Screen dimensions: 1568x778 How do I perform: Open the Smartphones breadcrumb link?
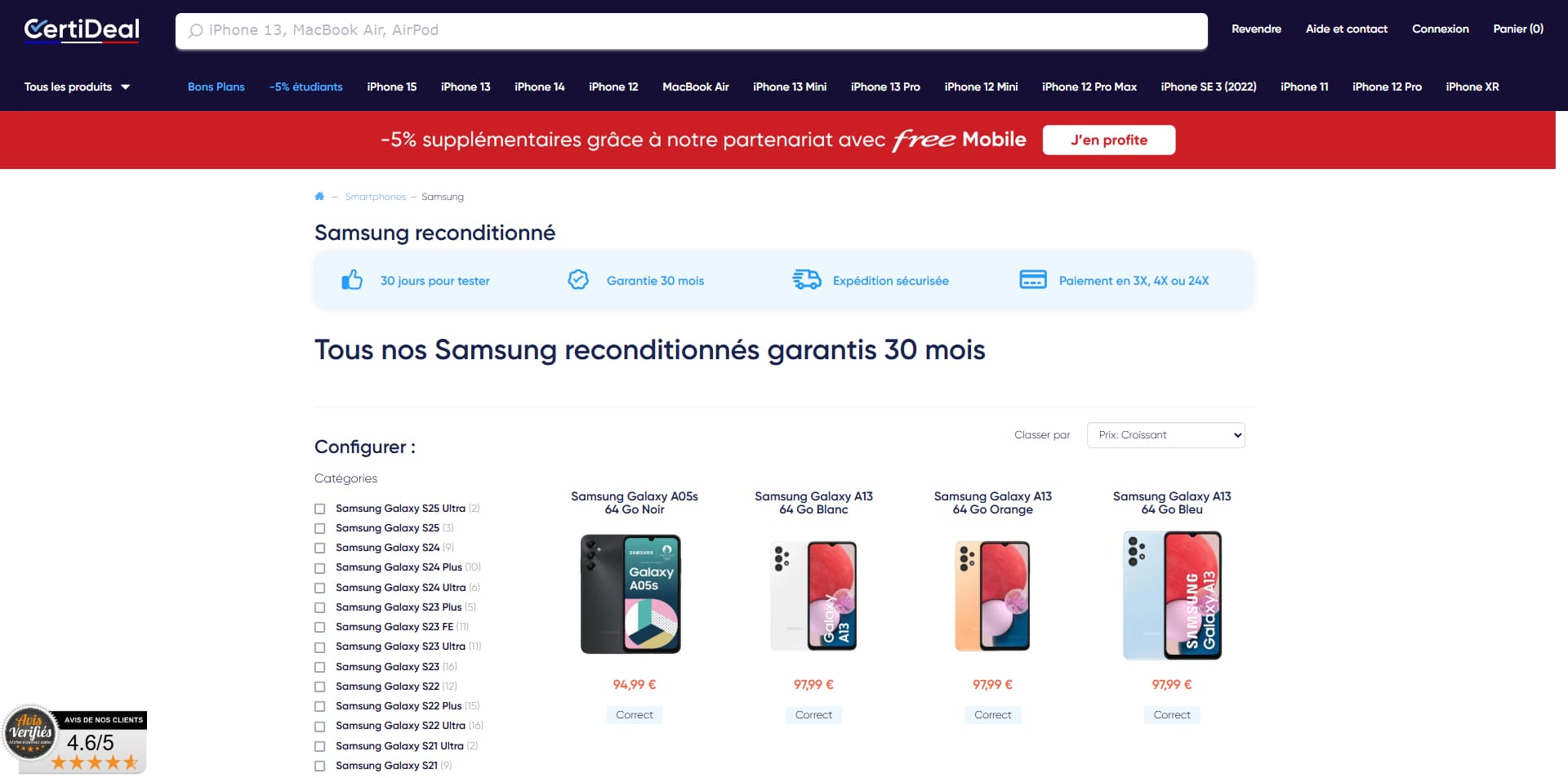tap(376, 197)
